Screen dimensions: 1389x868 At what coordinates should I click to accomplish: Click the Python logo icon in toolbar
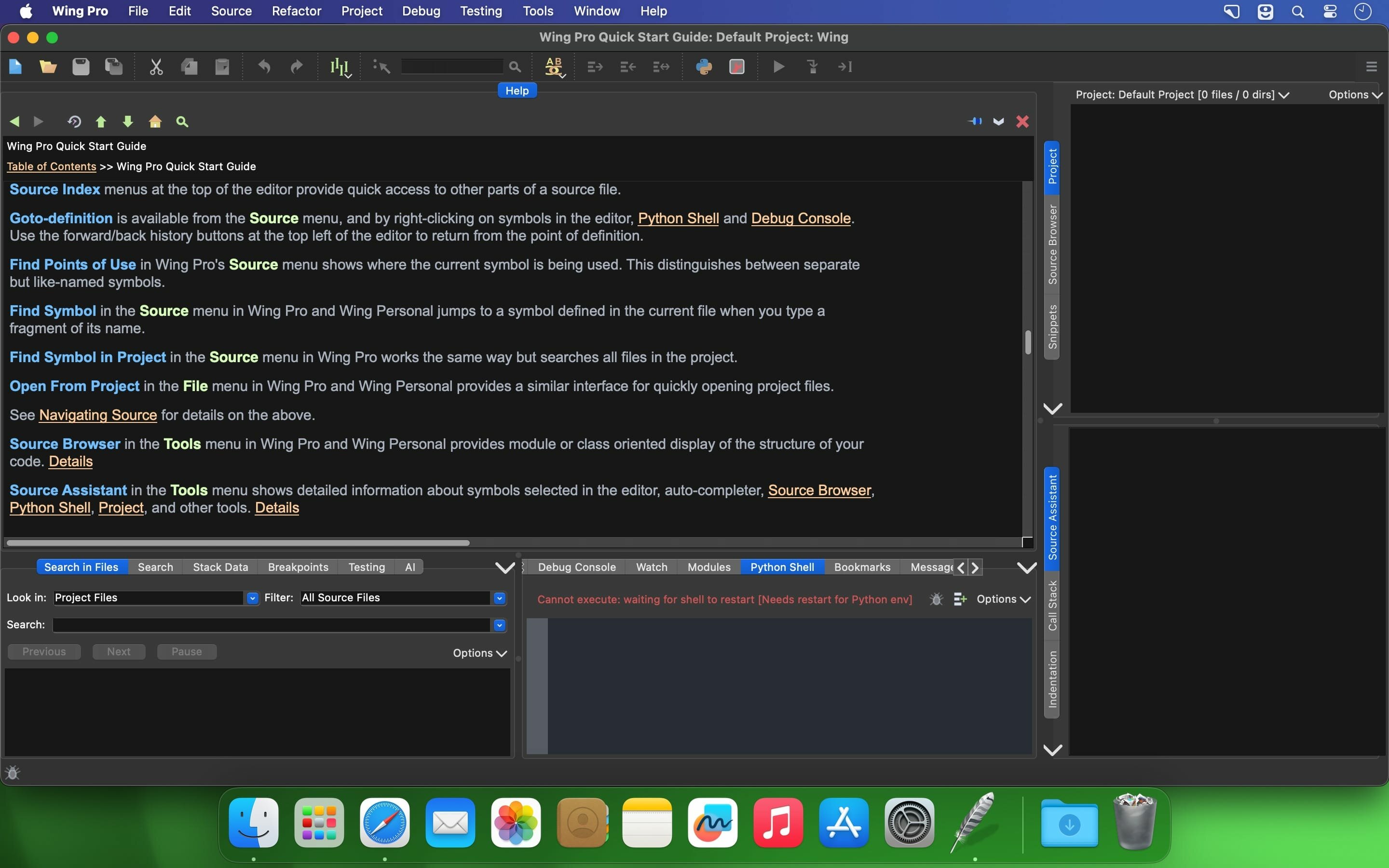coord(704,67)
